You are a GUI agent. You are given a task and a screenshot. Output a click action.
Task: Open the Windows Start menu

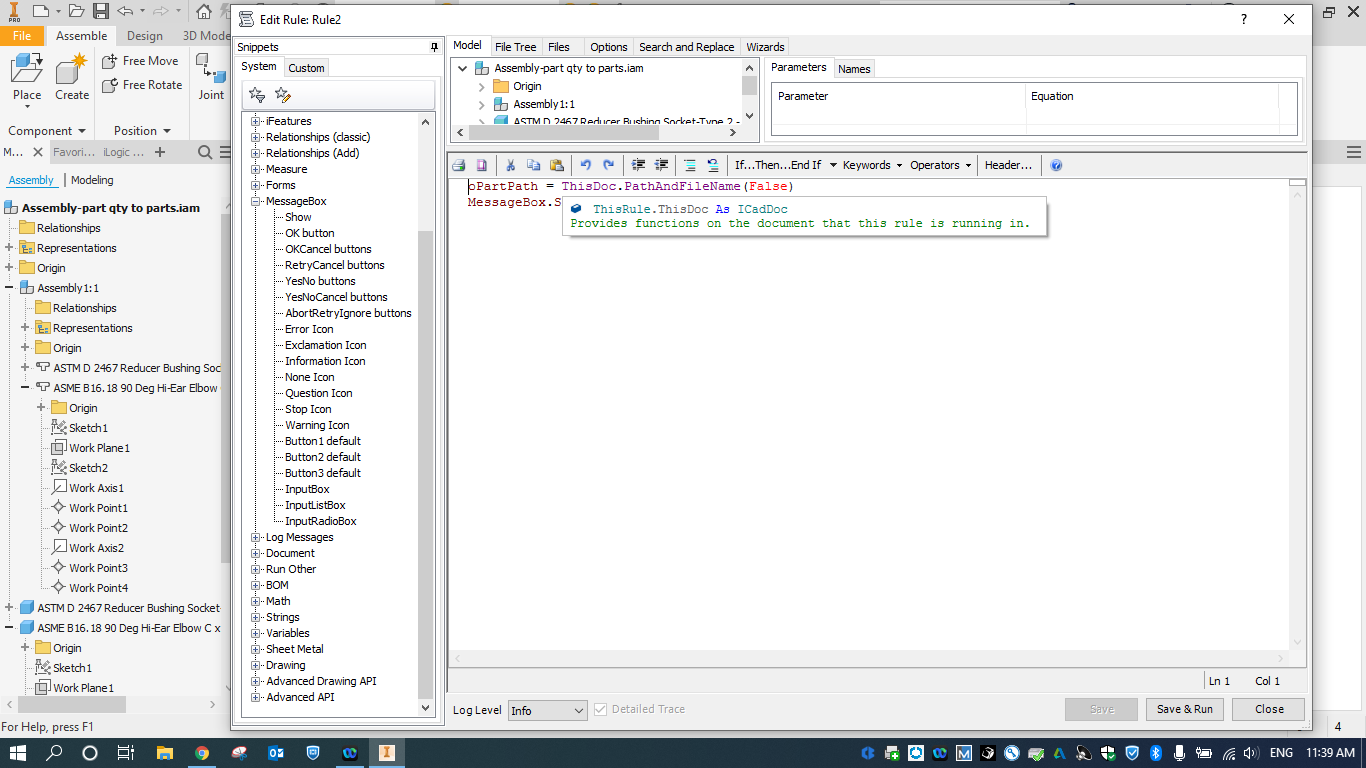pyautogui.click(x=19, y=753)
